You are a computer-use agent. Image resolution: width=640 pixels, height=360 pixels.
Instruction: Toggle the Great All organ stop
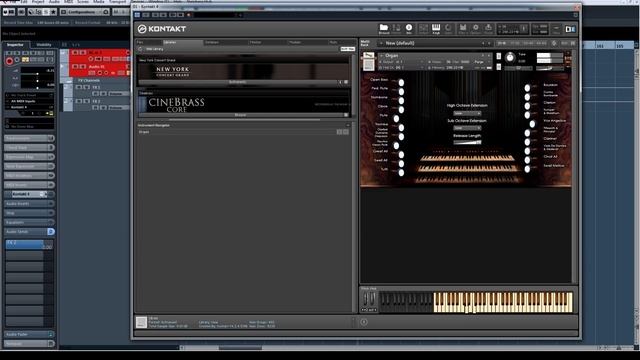point(401,155)
